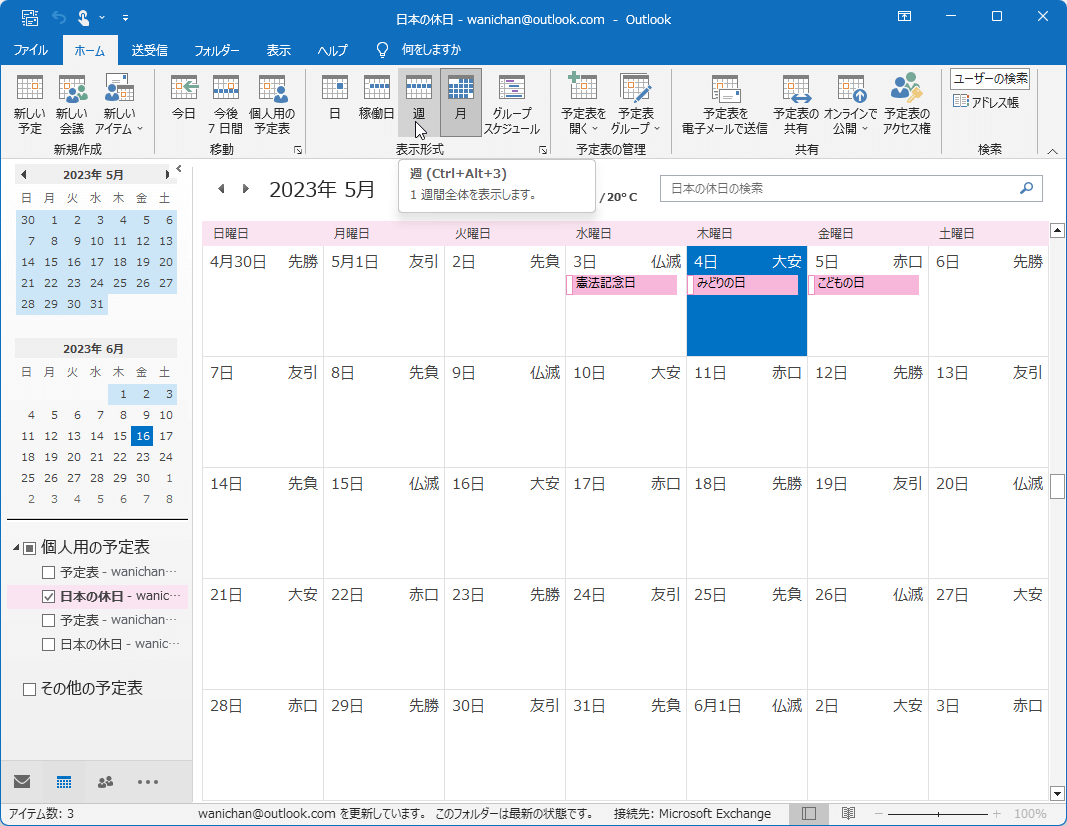Click 予定表の共有 to share the calendar
Screen dimensions: 1067x826
[x=795, y=104]
